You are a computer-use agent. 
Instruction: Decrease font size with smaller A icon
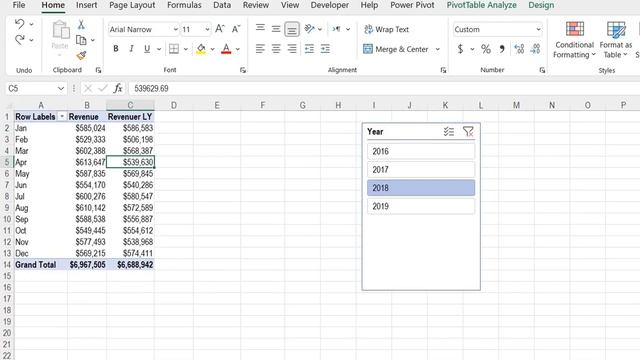click(236, 29)
